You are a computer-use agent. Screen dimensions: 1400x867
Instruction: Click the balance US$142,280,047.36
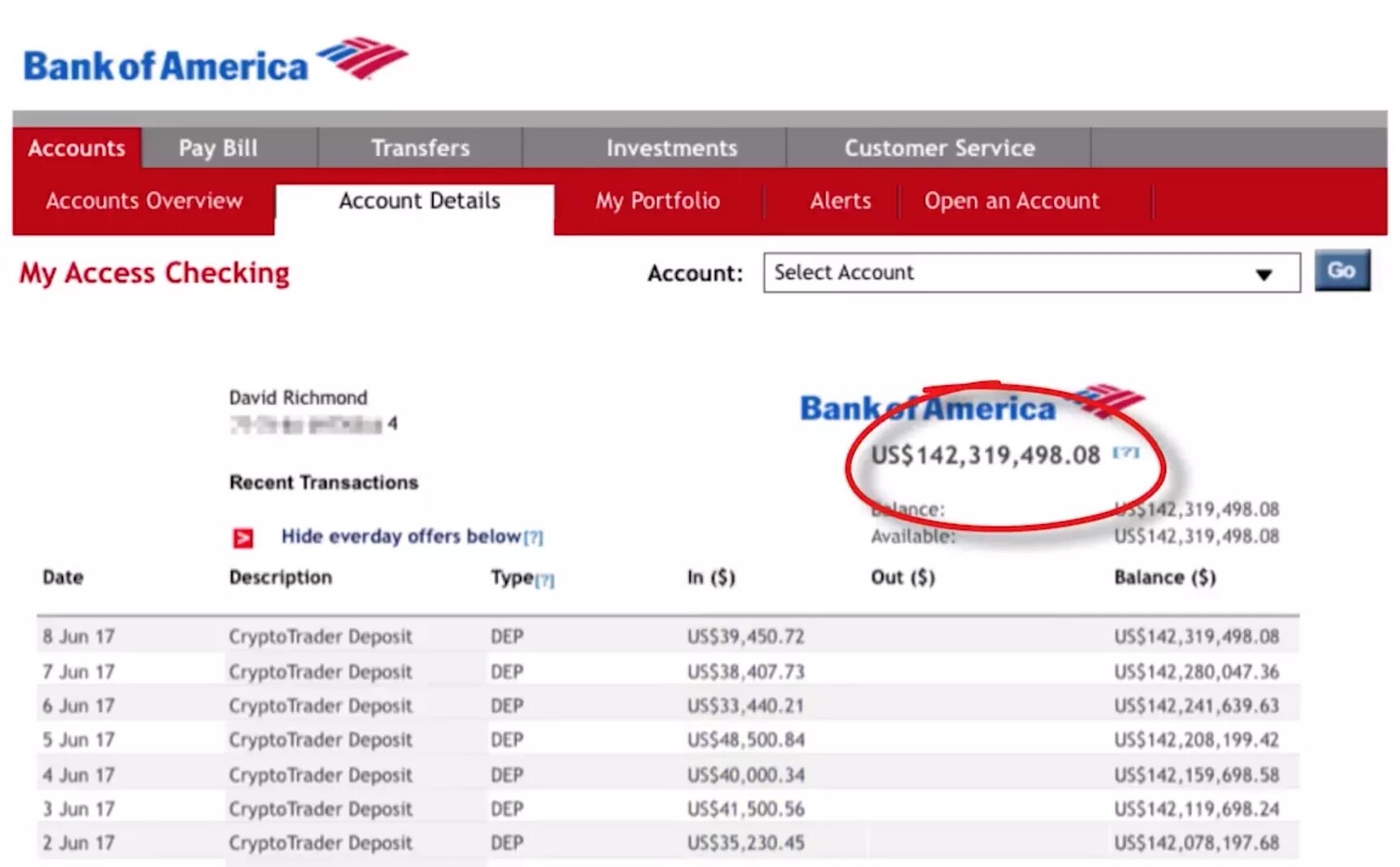1196,672
